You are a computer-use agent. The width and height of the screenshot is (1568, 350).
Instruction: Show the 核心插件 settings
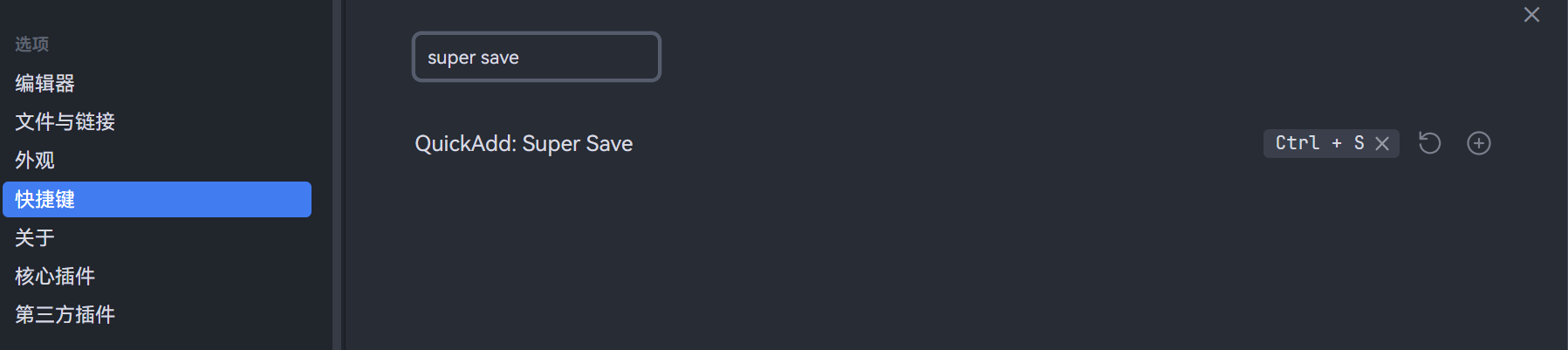(55, 276)
